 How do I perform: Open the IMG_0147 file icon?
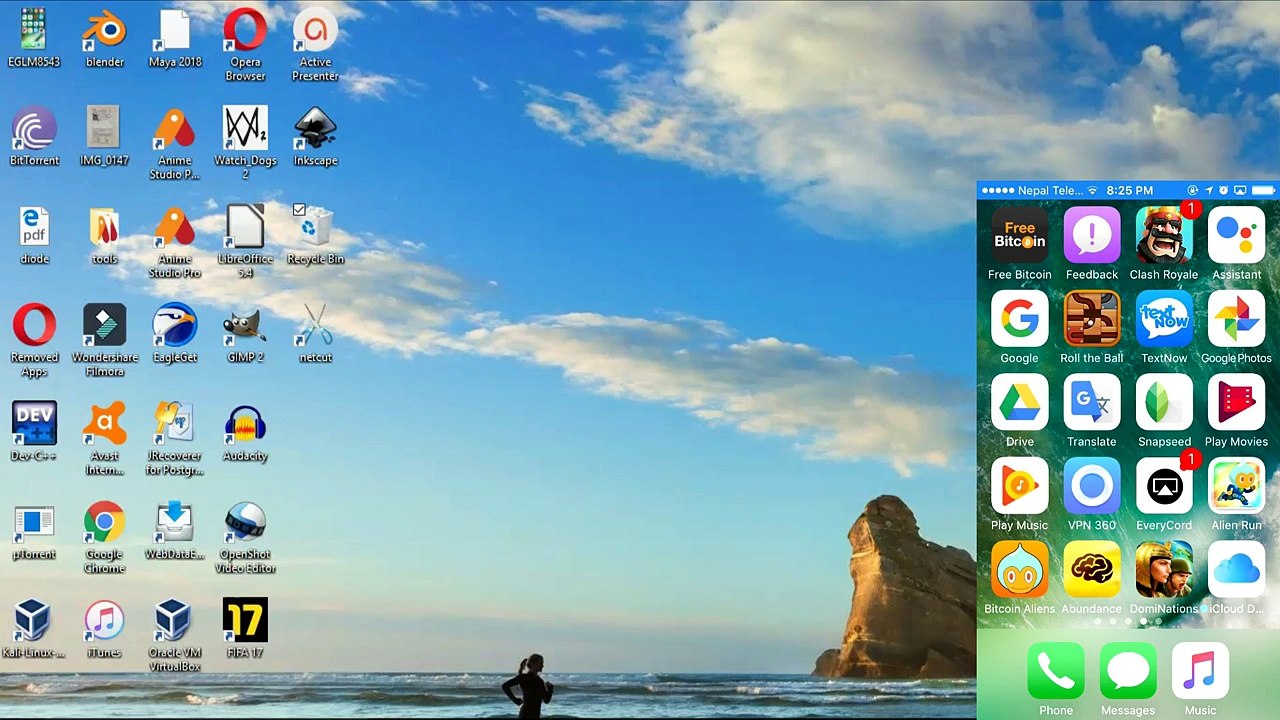(x=104, y=129)
